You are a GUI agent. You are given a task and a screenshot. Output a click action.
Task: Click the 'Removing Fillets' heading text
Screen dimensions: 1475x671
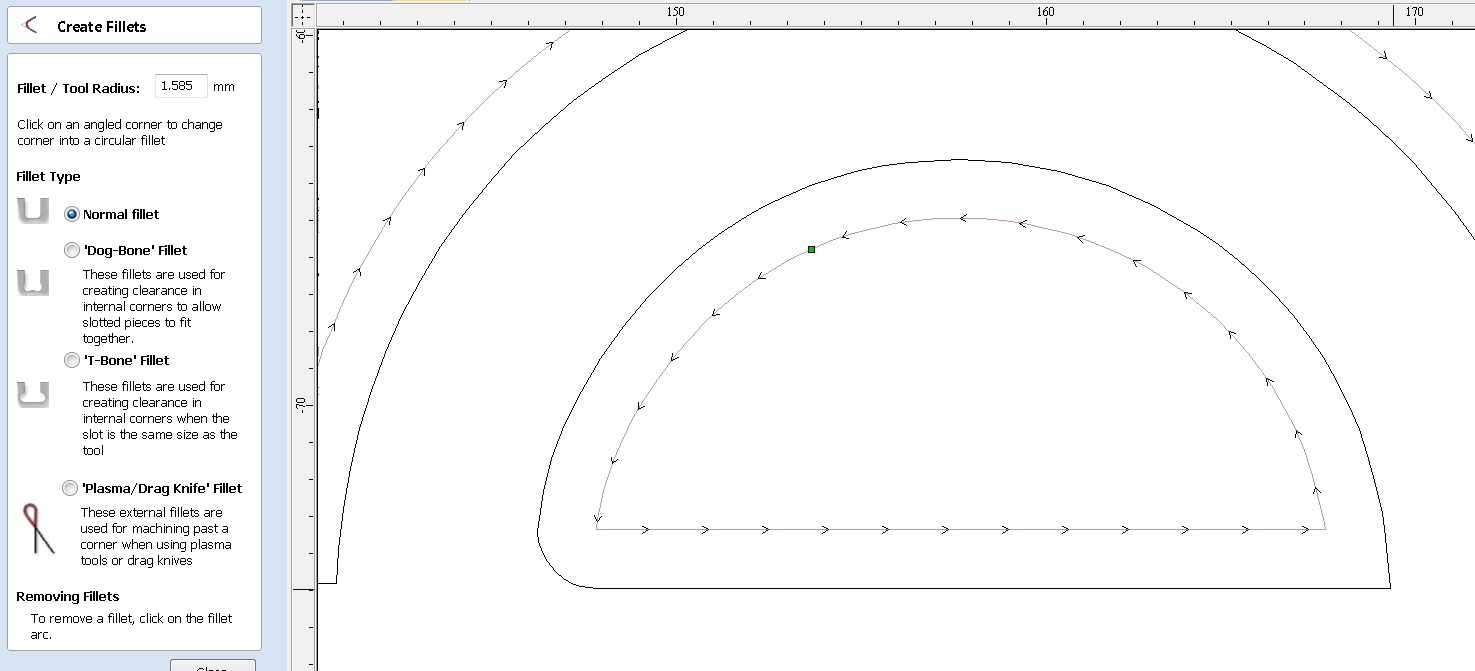click(68, 597)
